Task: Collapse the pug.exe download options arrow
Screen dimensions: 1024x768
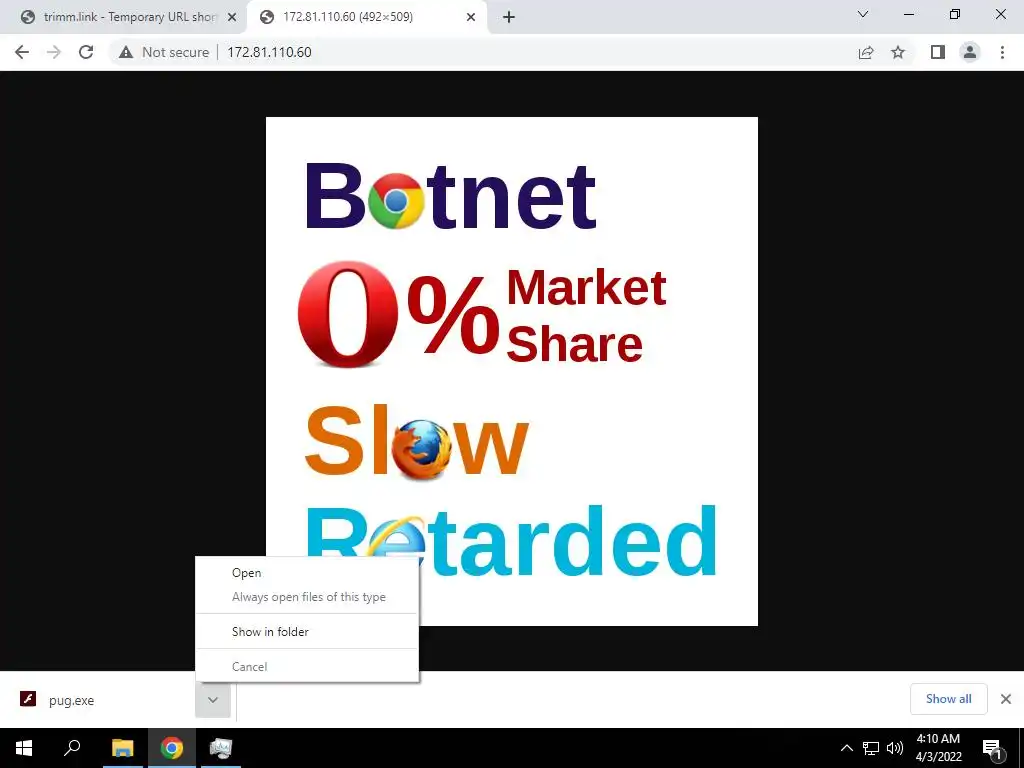Action: tap(213, 700)
